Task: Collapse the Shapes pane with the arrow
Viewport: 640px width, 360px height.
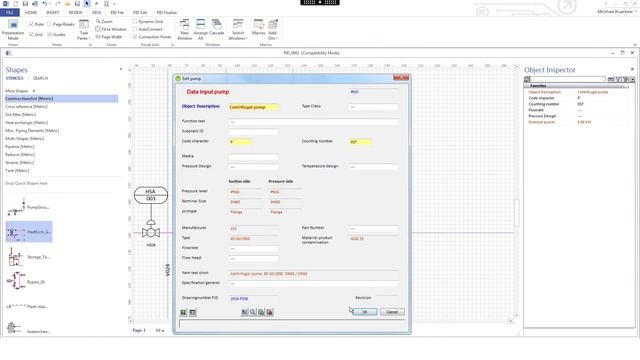Action: point(121,69)
